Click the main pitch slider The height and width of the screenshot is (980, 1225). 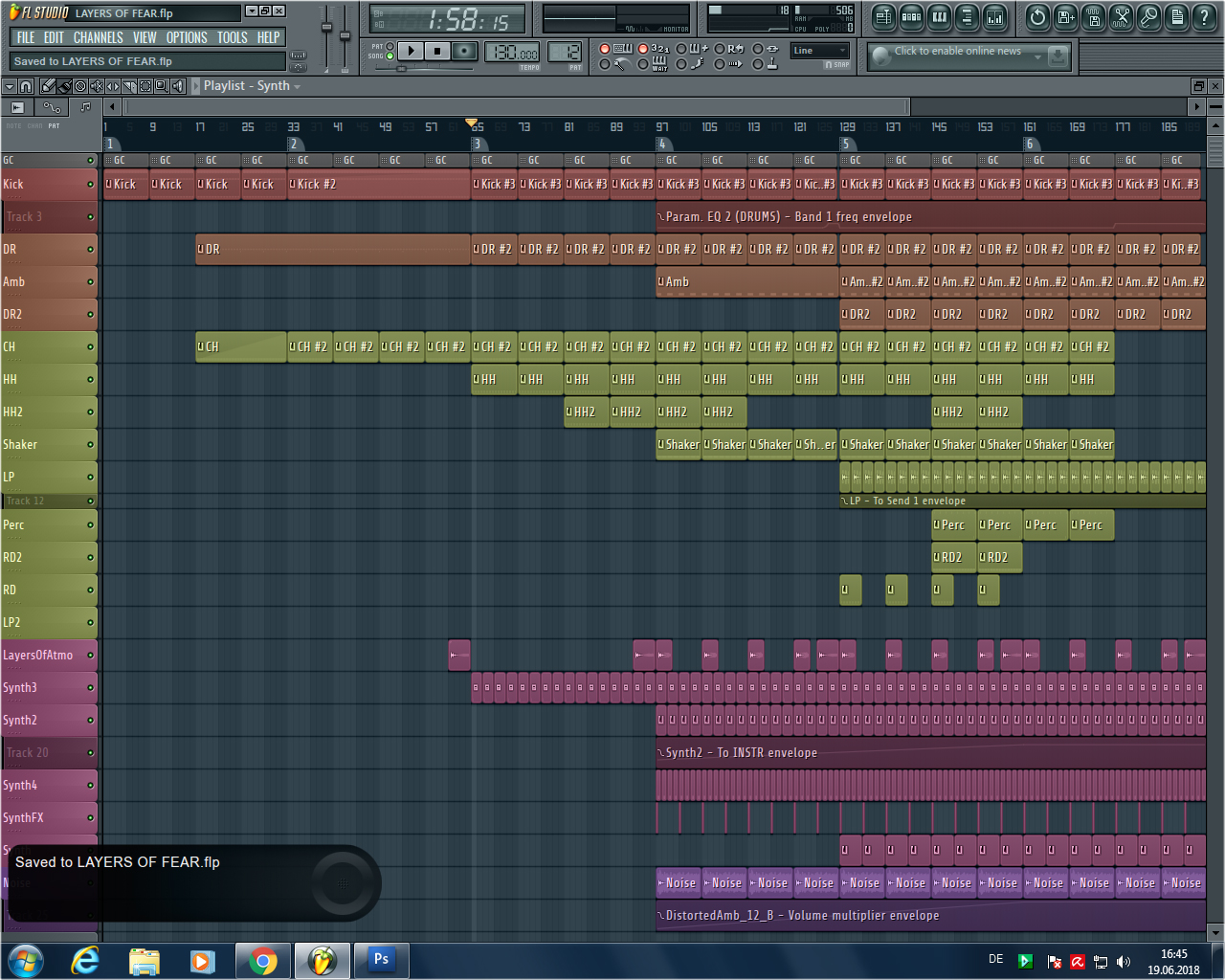tap(345, 37)
